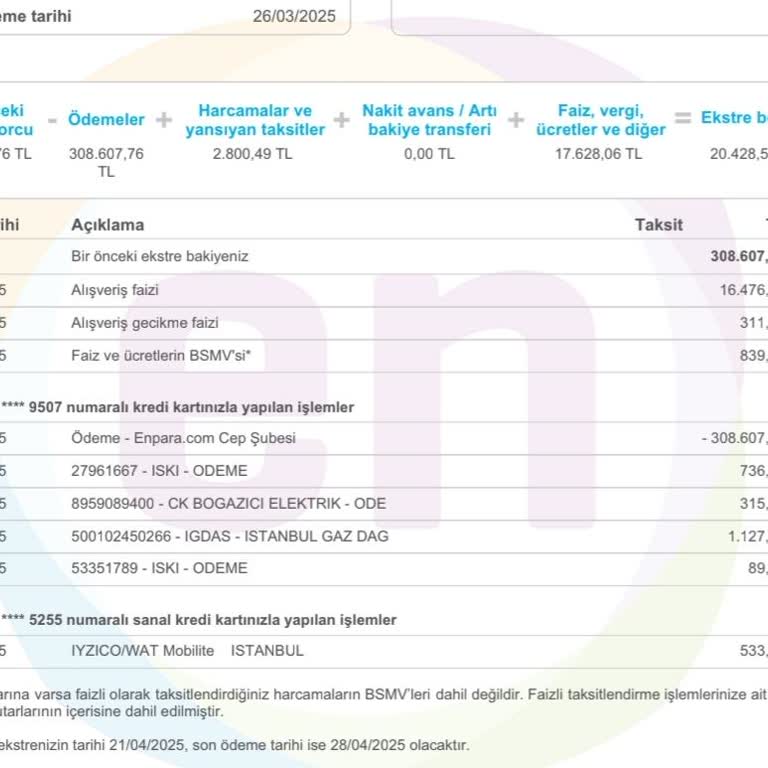Screen dimensions: 768x768
Task: Click the 5255 numaralı sanal kredi kartı heading
Action: pos(198,620)
